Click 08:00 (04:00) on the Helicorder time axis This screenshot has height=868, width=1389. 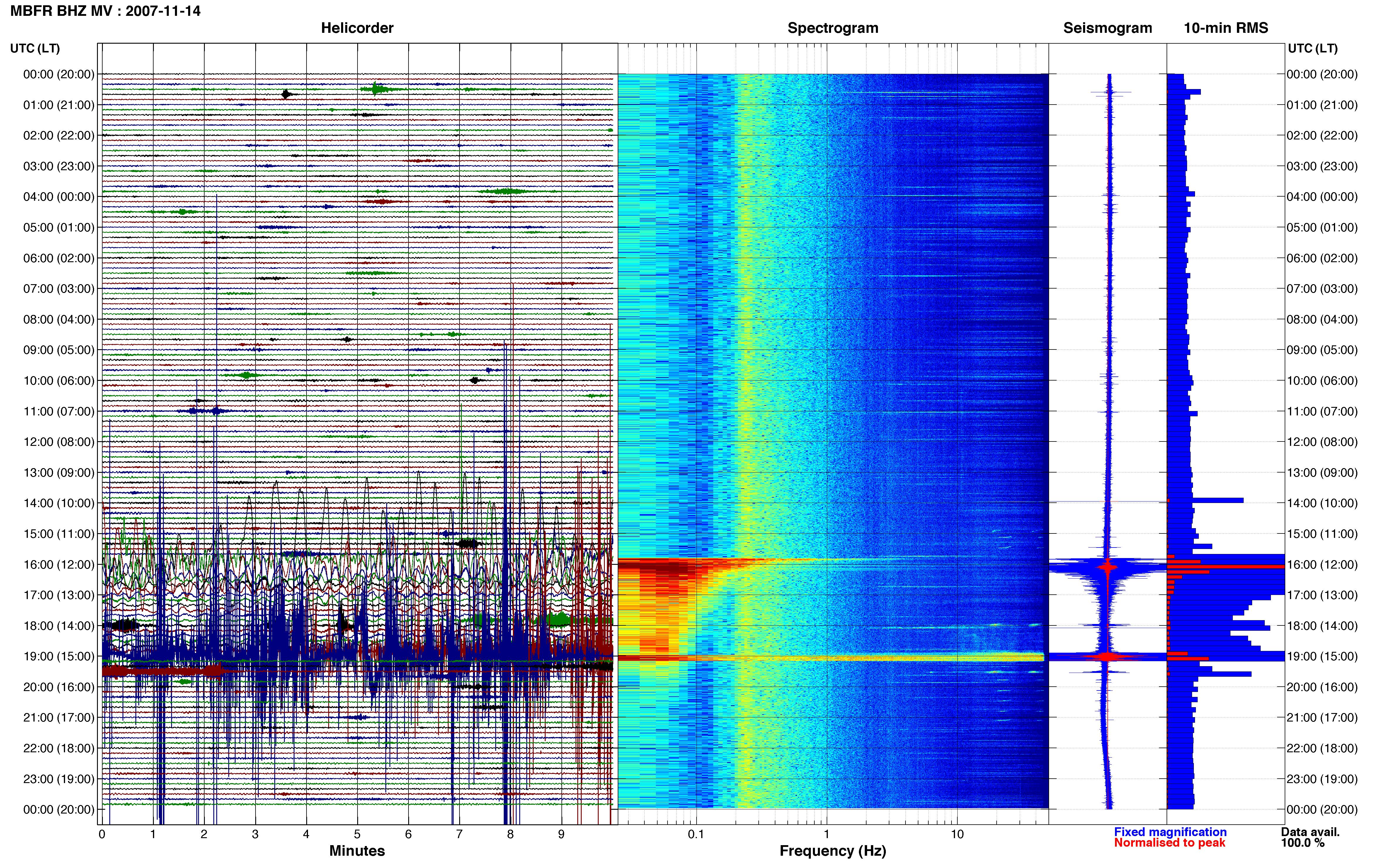point(59,319)
